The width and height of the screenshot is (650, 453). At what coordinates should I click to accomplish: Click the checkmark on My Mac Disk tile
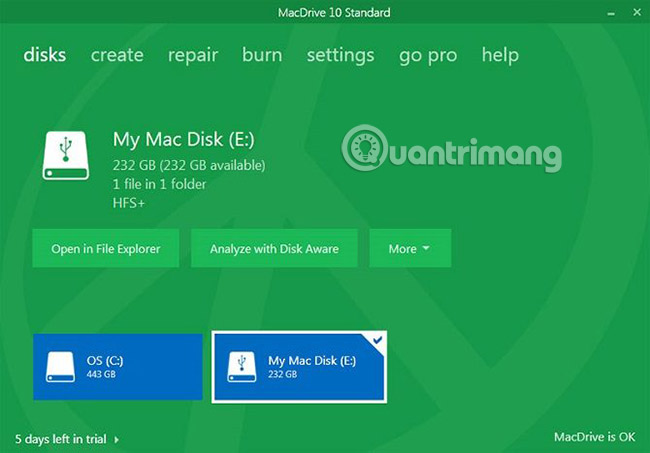tap(377, 340)
